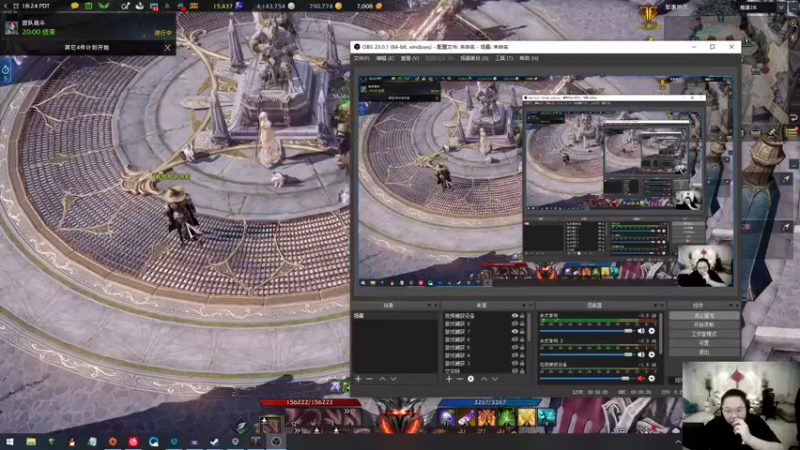Pop out the Scenes dock panel
Image resolution: width=800 pixels, height=450 pixels.
(x=429, y=305)
